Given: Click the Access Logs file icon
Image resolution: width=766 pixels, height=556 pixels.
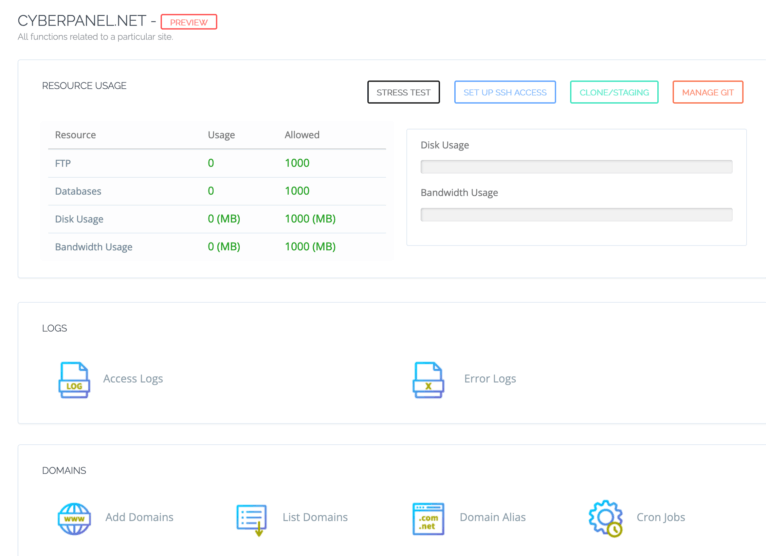Looking at the screenshot, I should pos(74,380).
